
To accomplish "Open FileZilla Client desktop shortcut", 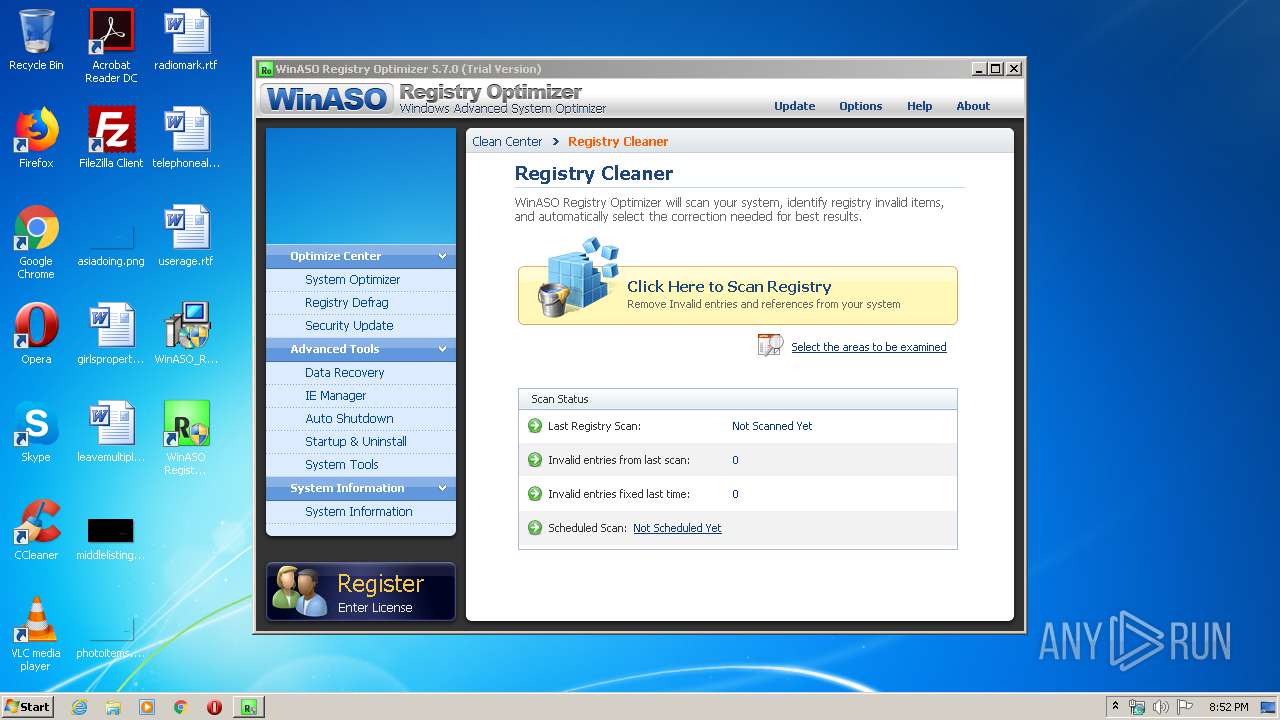I will (x=111, y=138).
